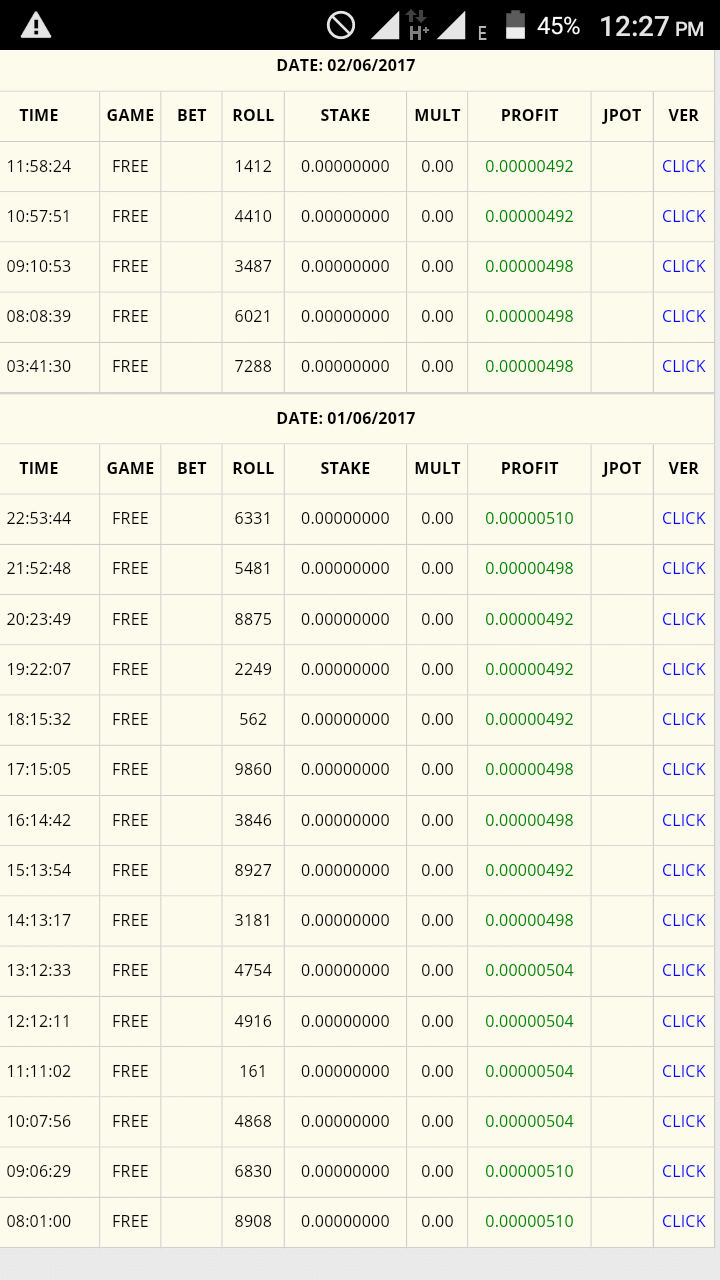Select the DATE: 02/06/2017 header

click(x=346, y=66)
